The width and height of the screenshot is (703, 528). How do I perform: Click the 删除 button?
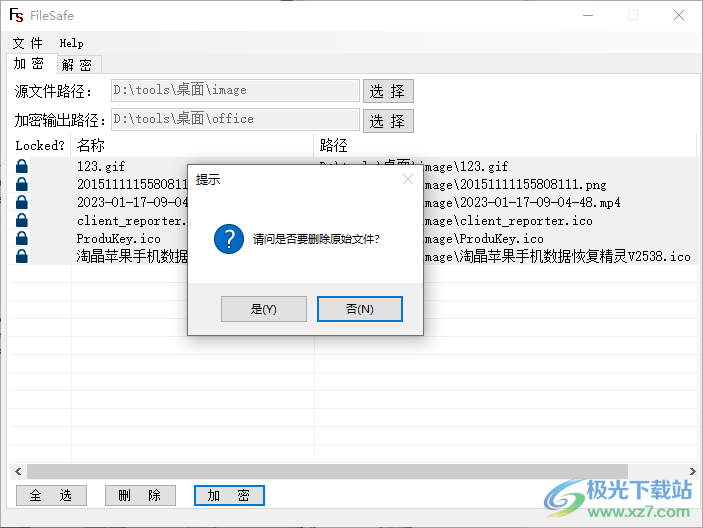click(140, 495)
